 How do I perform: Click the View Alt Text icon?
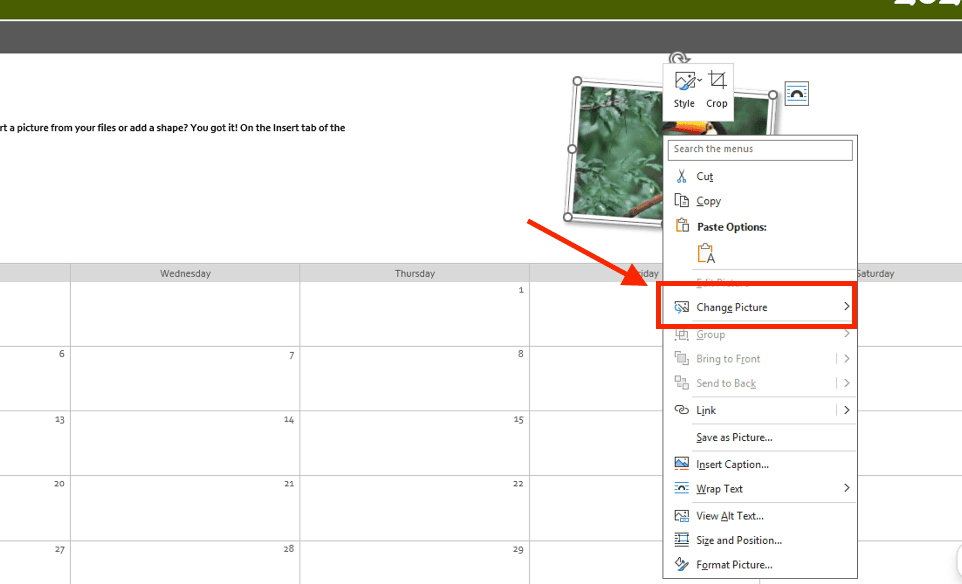point(682,516)
